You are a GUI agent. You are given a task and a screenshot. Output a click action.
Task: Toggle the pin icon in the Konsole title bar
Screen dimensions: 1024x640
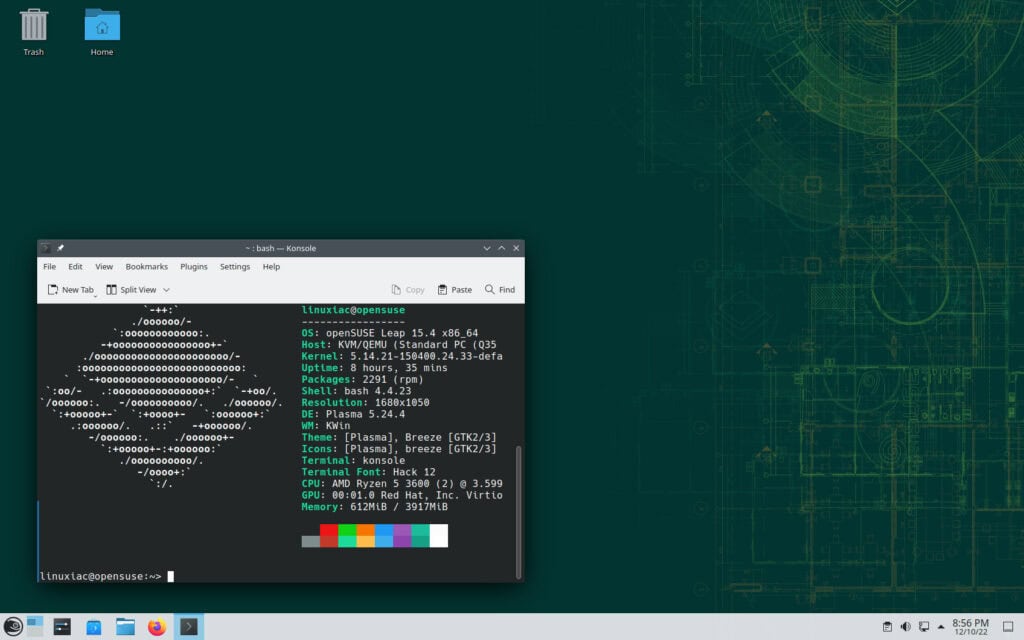[60, 248]
